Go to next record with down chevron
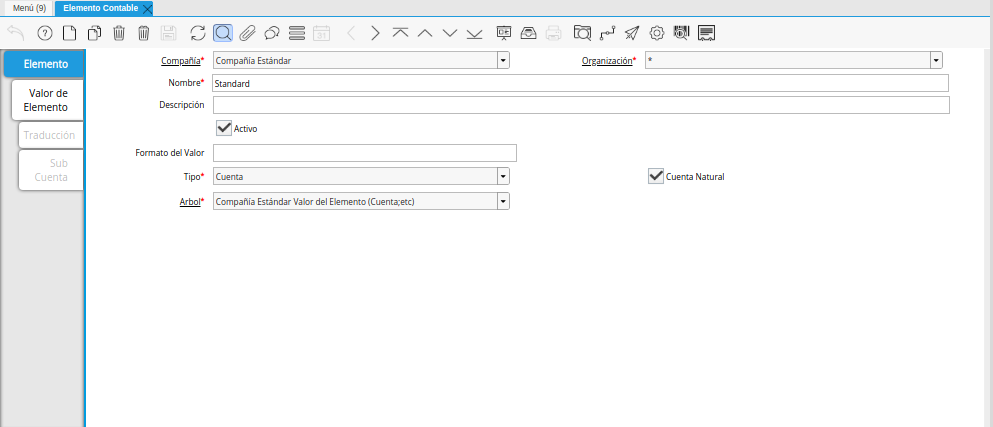The height and width of the screenshot is (427, 993). point(450,33)
